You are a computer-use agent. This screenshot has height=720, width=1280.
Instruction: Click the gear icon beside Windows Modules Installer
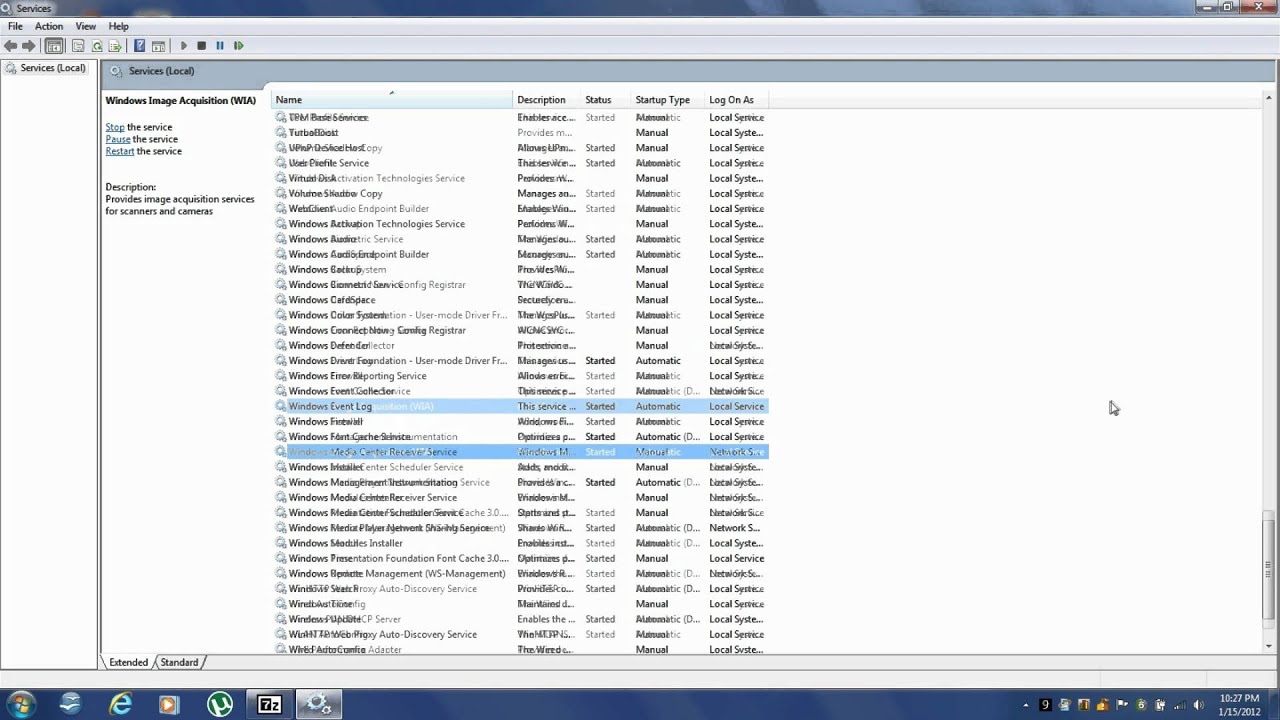[281, 544]
